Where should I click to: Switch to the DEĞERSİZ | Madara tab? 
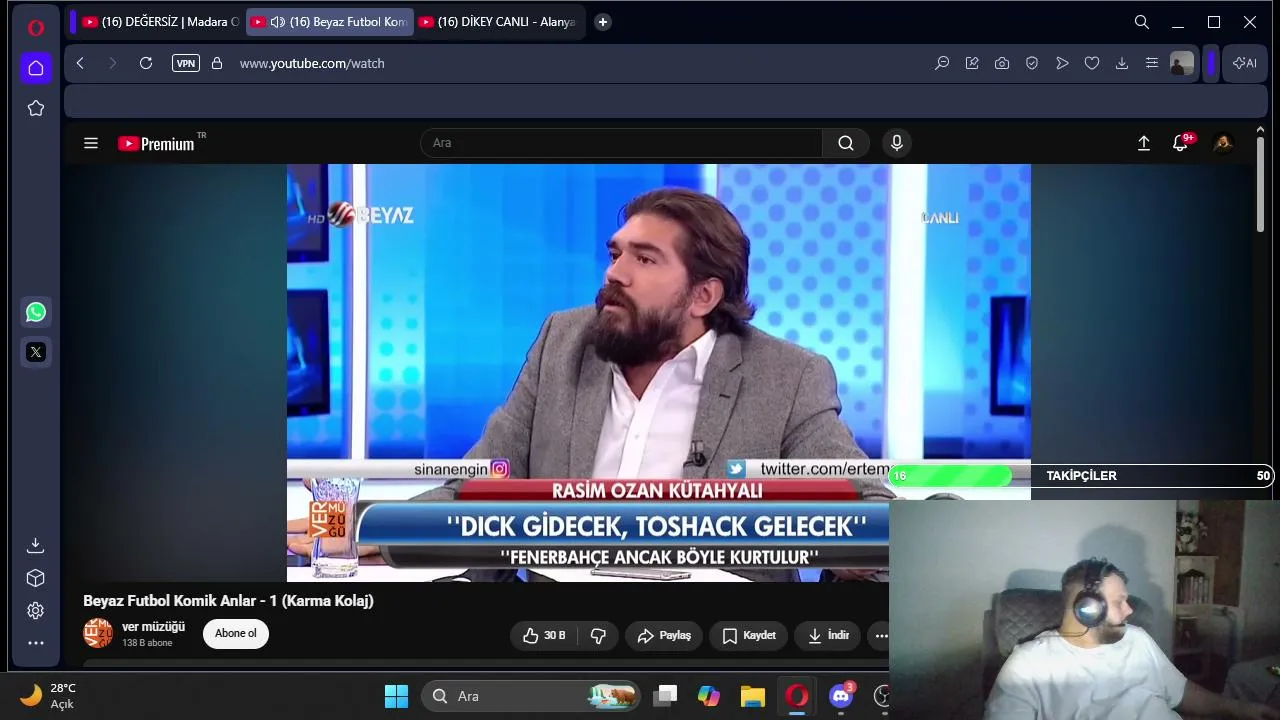[x=160, y=22]
